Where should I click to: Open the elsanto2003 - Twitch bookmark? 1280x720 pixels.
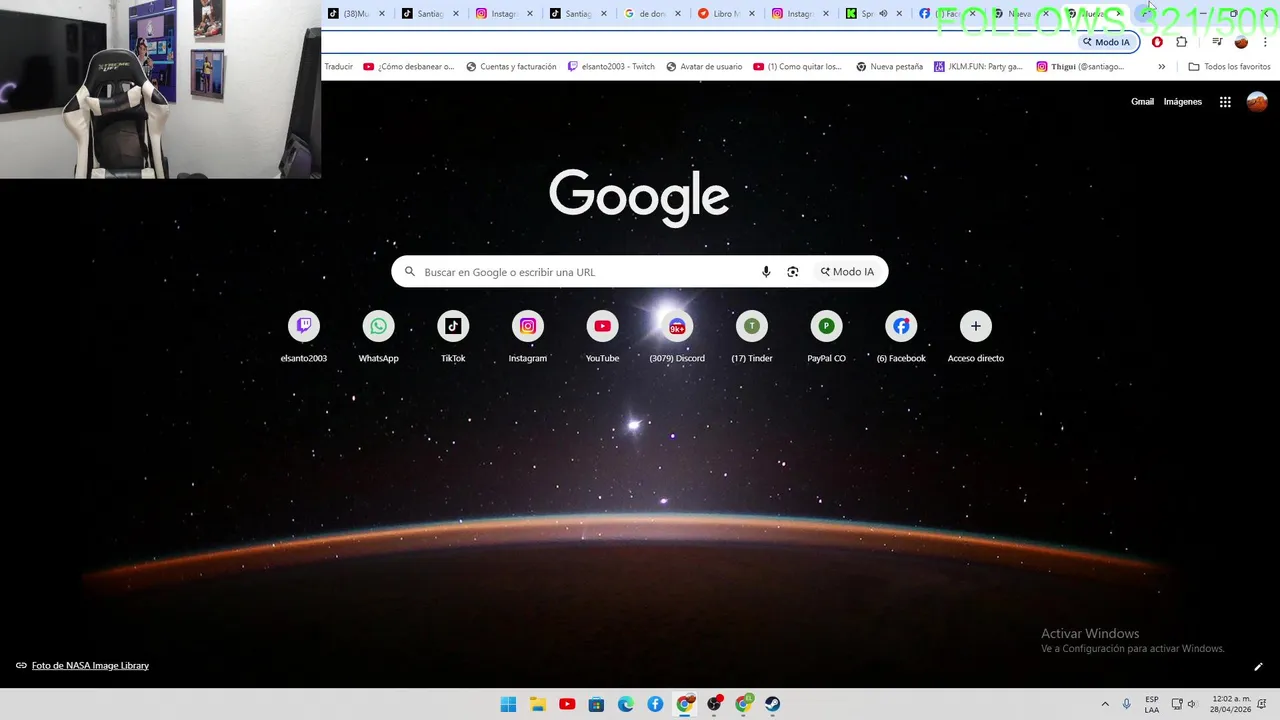tap(611, 67)
